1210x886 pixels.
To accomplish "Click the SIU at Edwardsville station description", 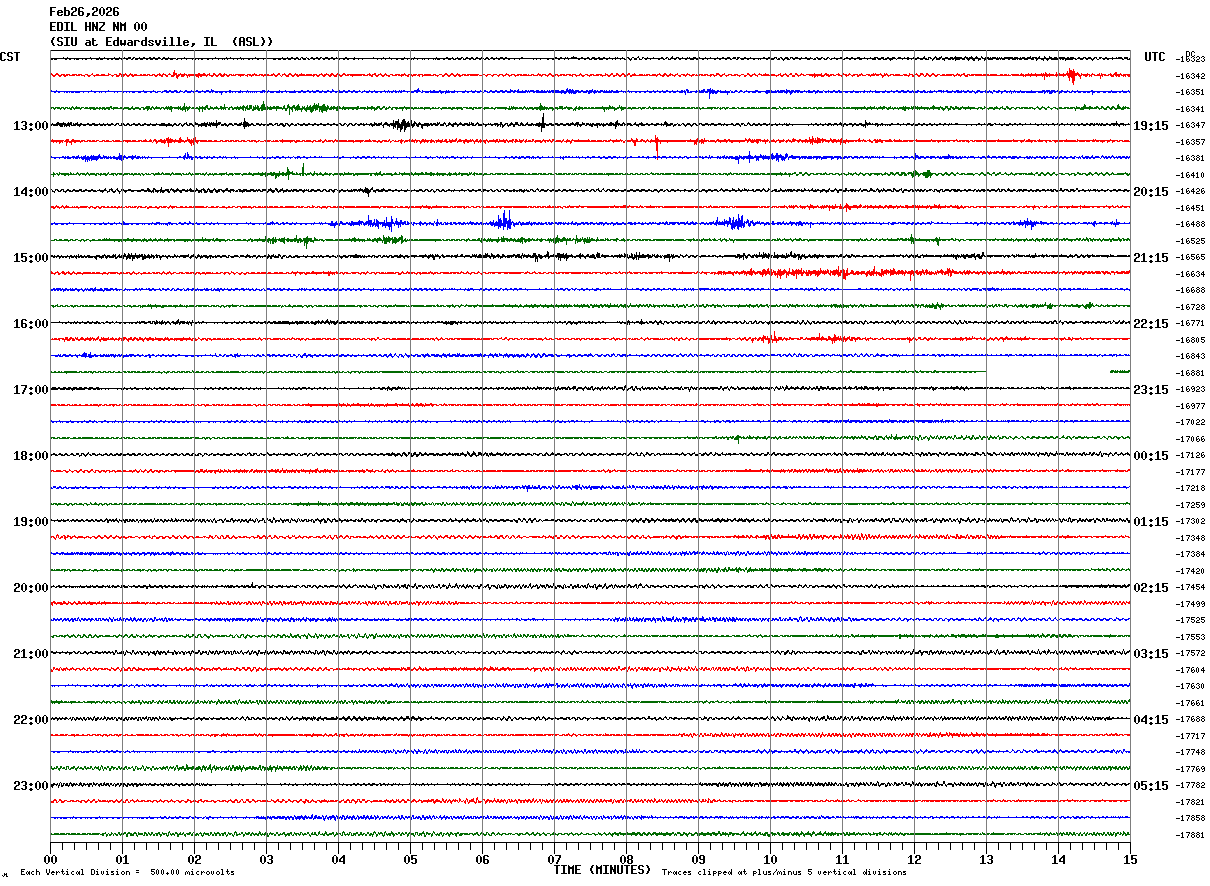I will (161, 42).
